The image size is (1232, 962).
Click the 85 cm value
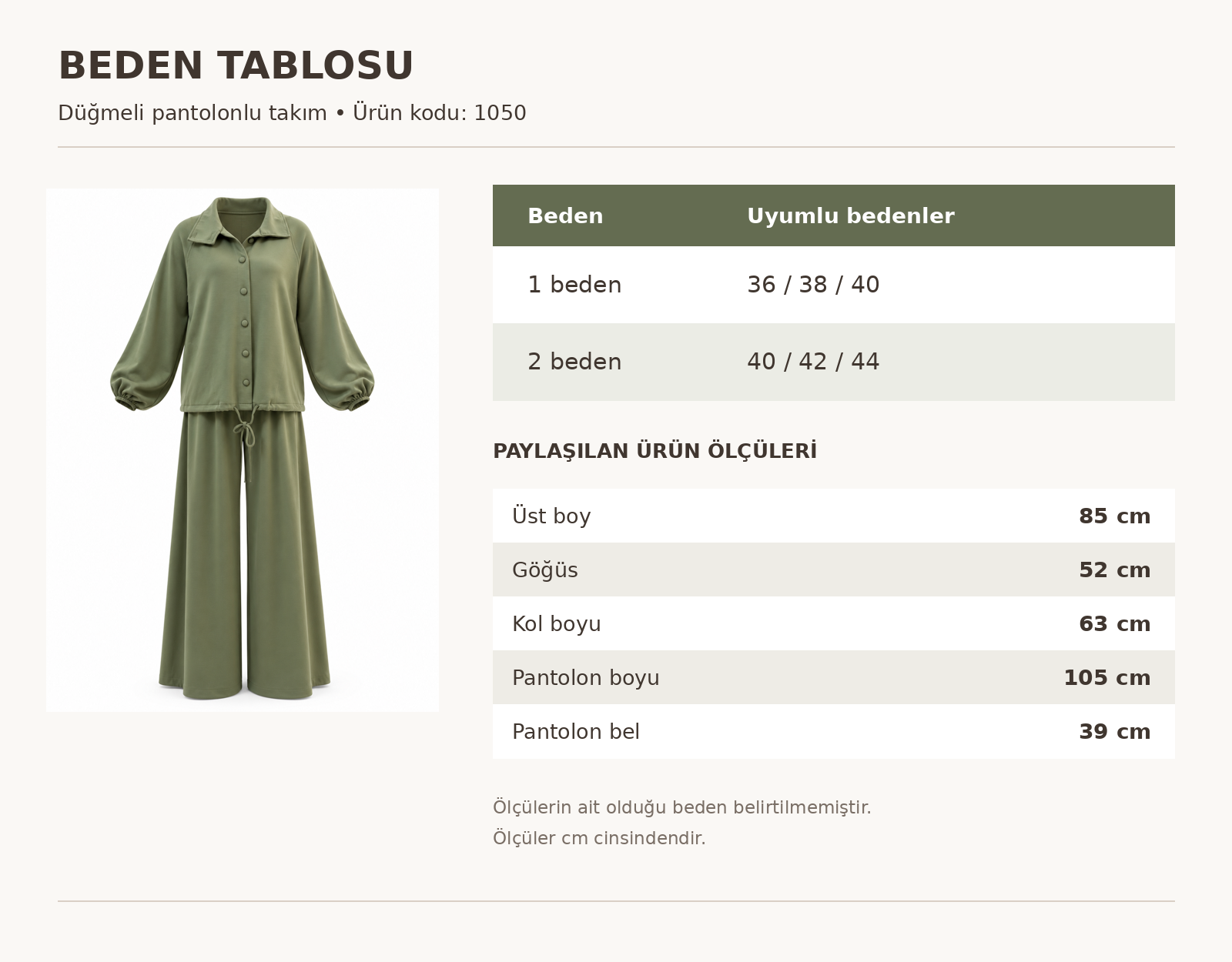tap(1114, 516)
